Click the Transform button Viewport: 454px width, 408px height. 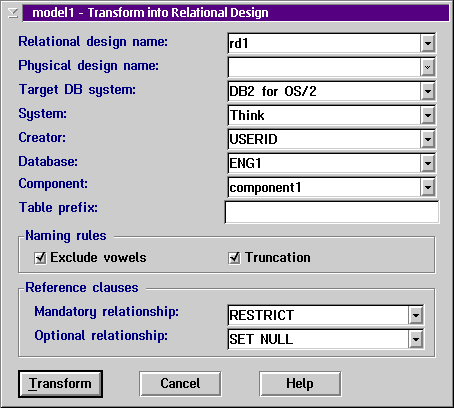coord(60,384)
